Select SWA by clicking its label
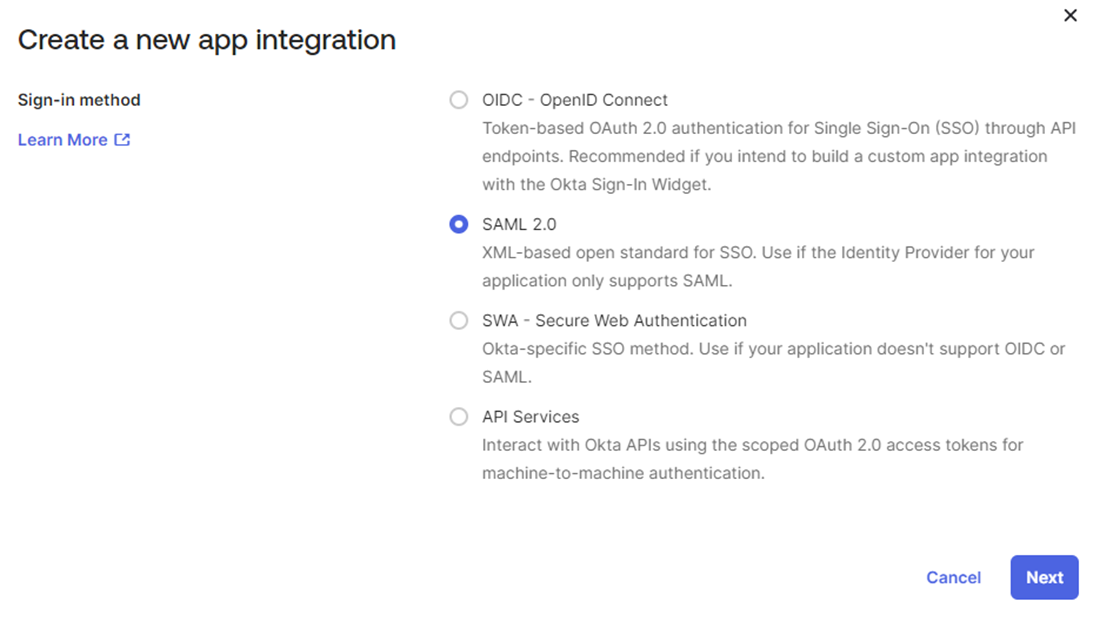This screenshot has height=622, width=1093. point(613,320)
